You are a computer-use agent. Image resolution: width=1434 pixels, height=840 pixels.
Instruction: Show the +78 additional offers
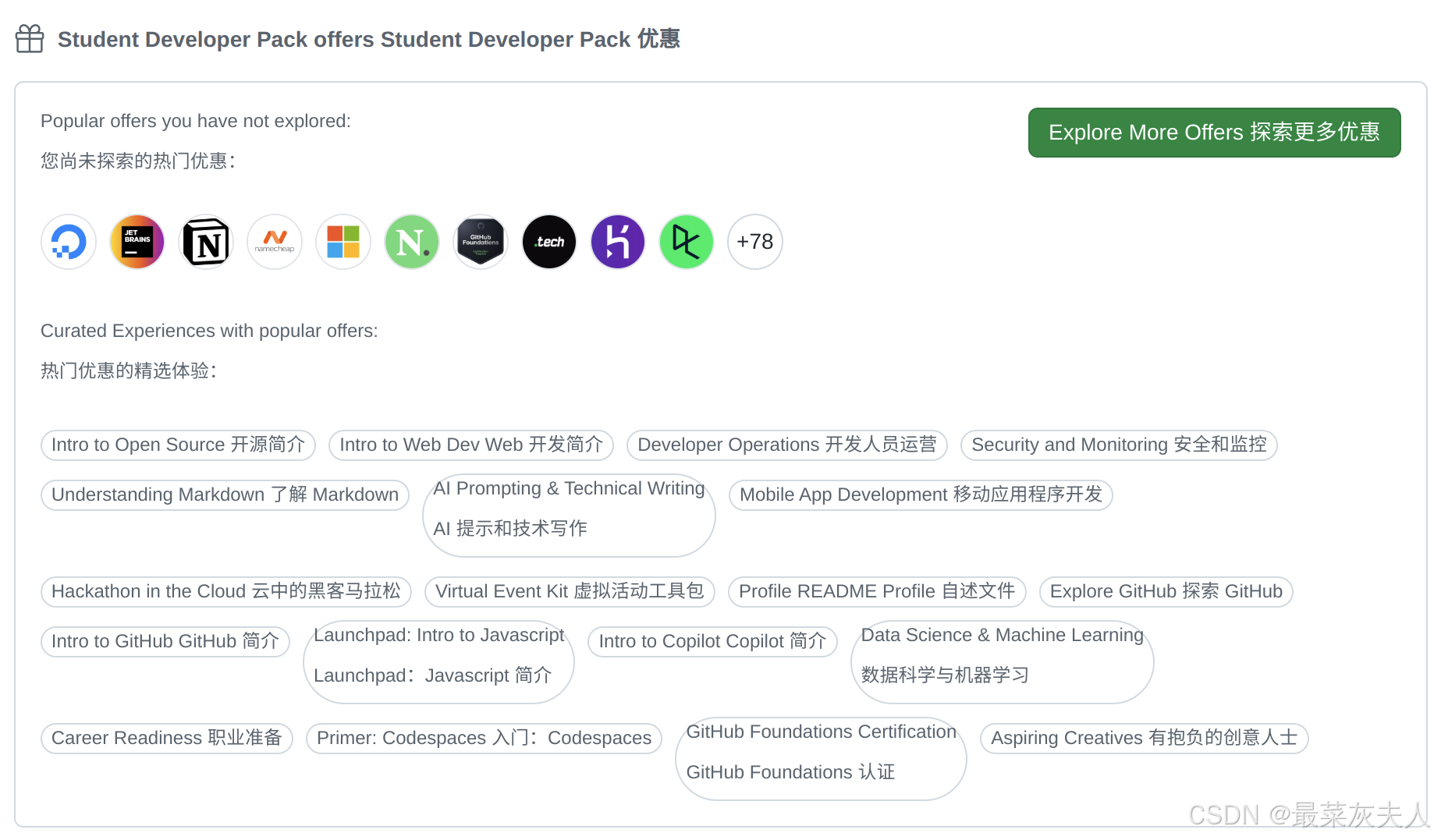tap(755, 242)
